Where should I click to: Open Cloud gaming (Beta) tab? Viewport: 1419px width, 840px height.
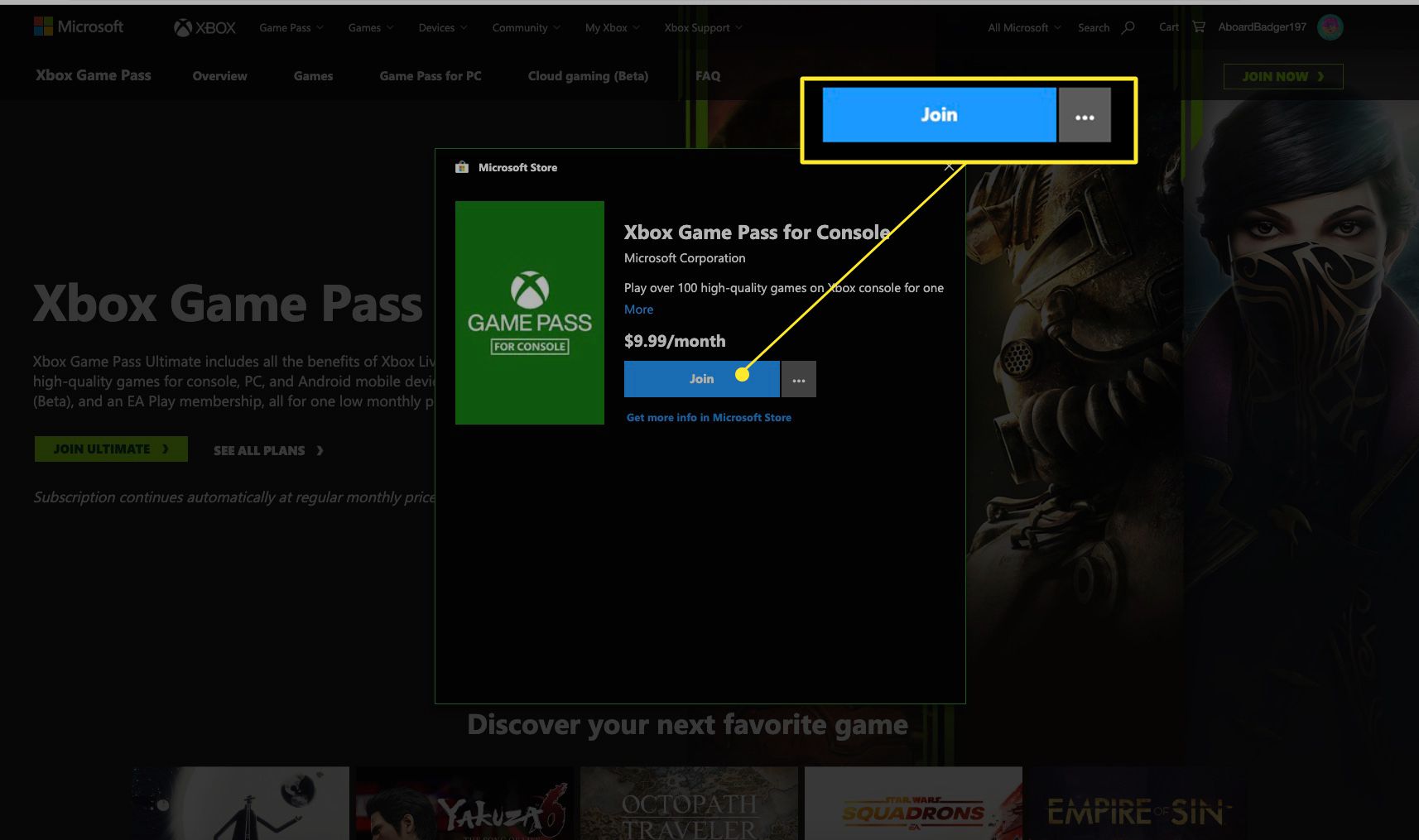coord(588,76)
